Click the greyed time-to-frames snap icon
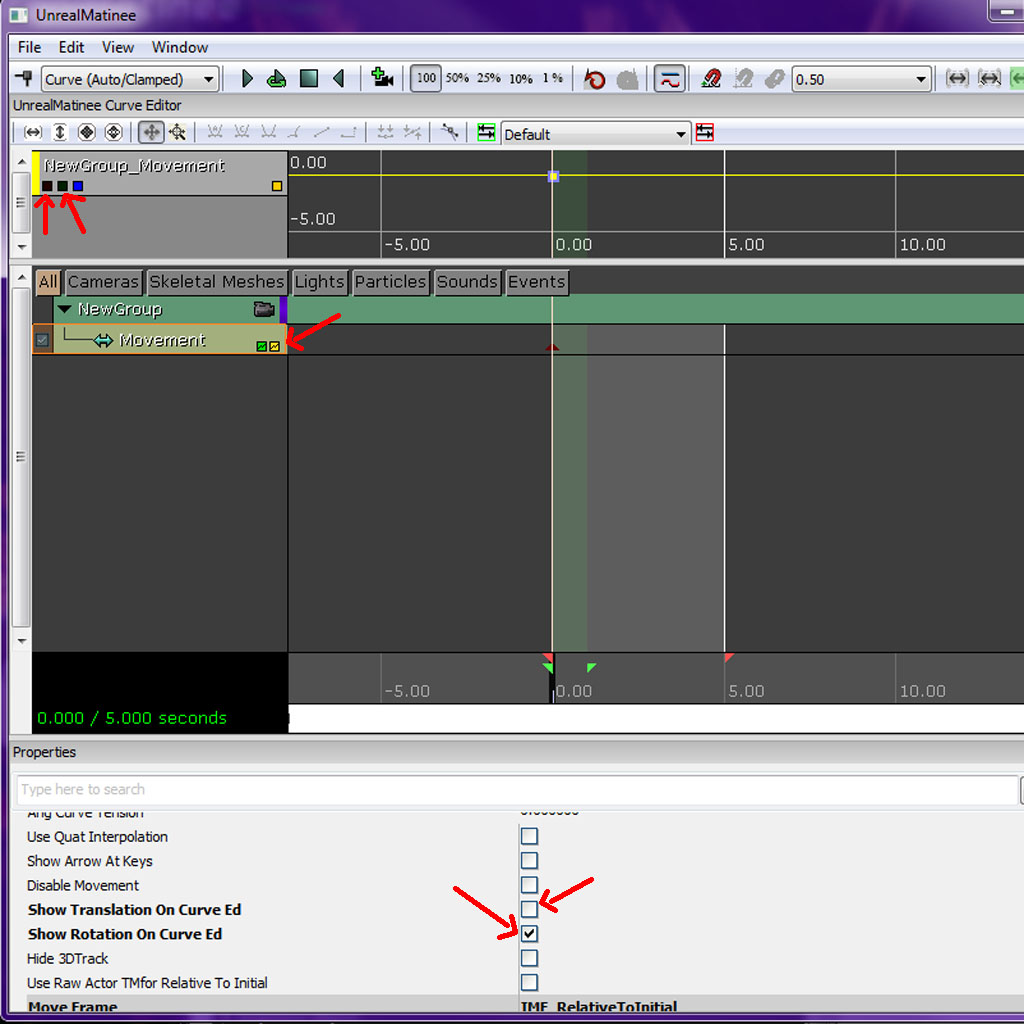This screenshot has height=1024, width=1024. [743, 79]
